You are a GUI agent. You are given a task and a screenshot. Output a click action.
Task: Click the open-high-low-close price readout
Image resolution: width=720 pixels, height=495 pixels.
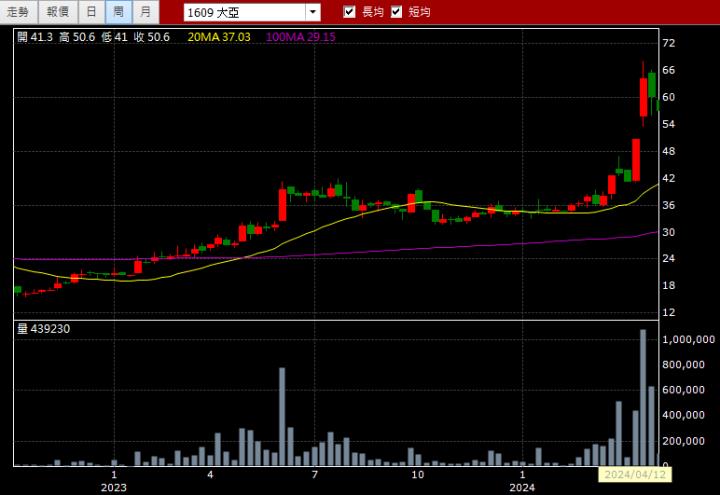[94, 37]
